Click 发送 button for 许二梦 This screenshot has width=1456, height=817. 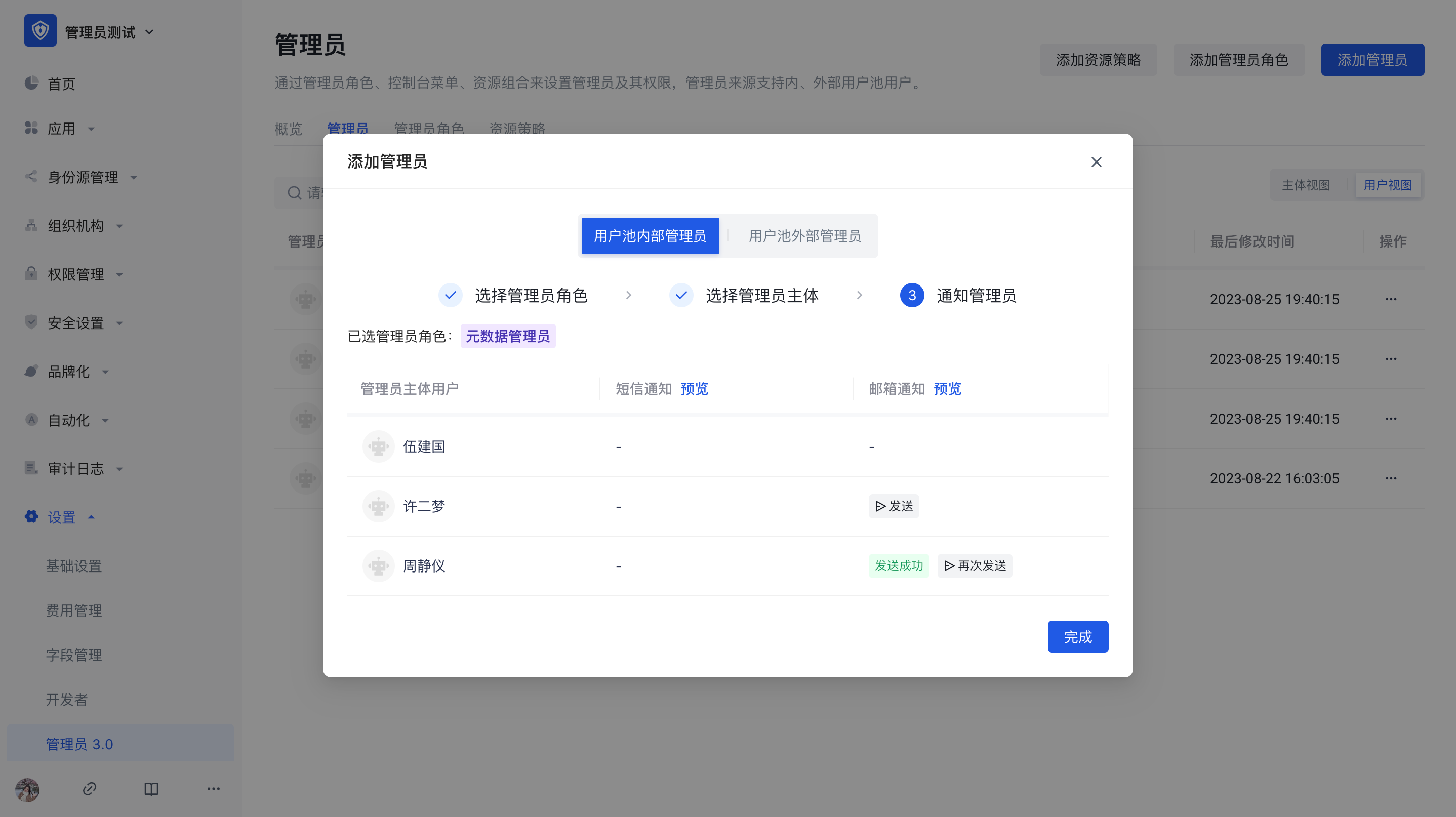pos(894,506)
